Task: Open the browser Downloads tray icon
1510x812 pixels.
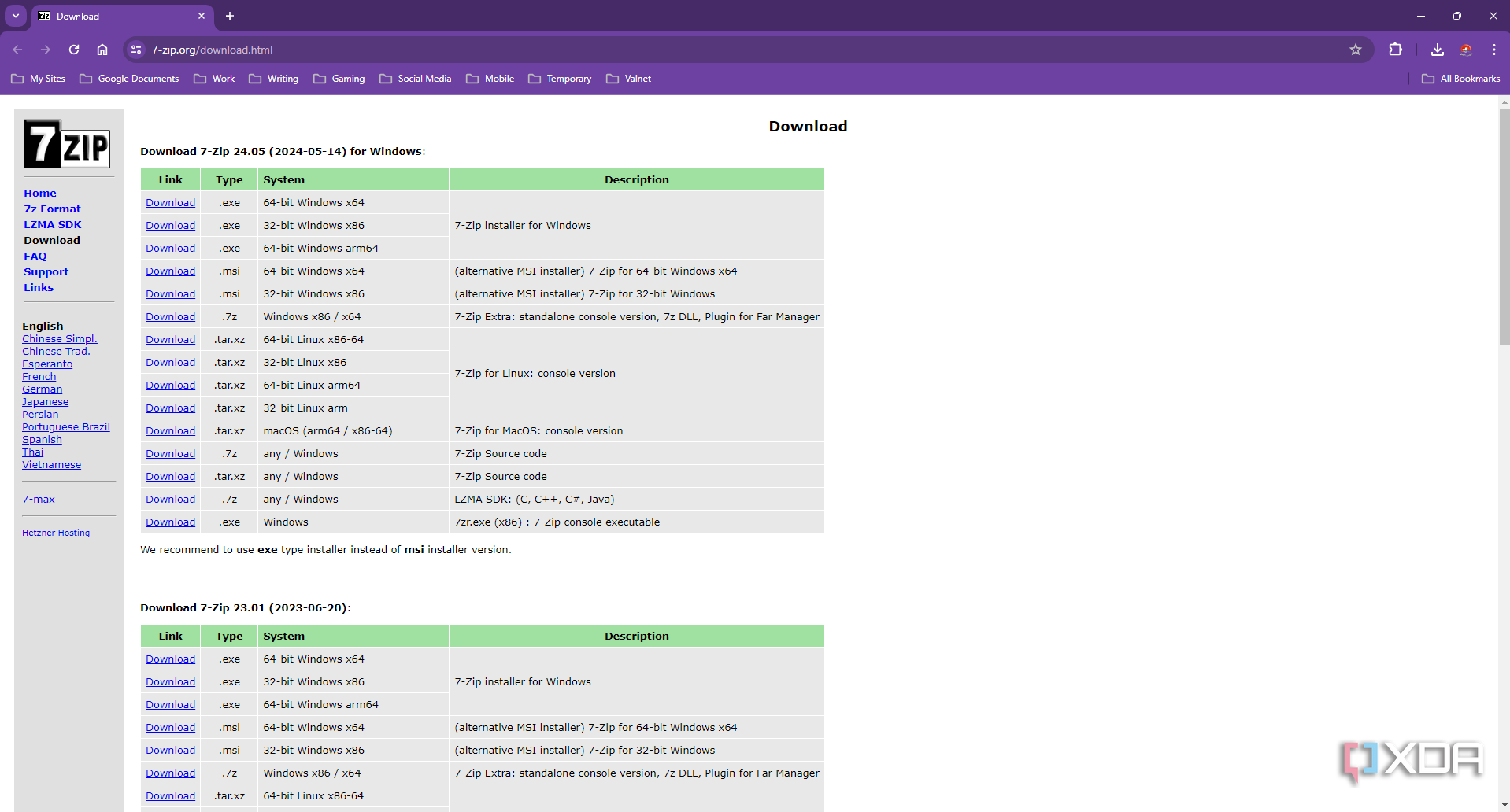Action: [1437, 50]
